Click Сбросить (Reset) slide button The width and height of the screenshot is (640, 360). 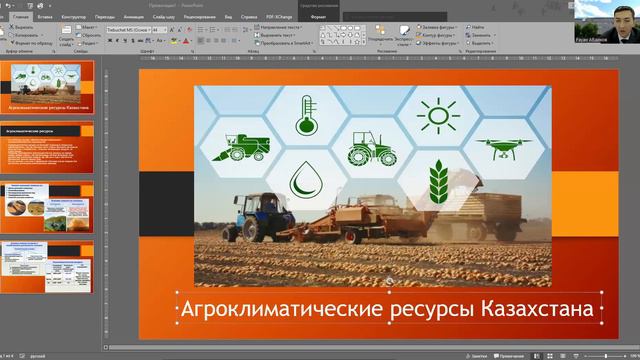(x=89, y=35)
